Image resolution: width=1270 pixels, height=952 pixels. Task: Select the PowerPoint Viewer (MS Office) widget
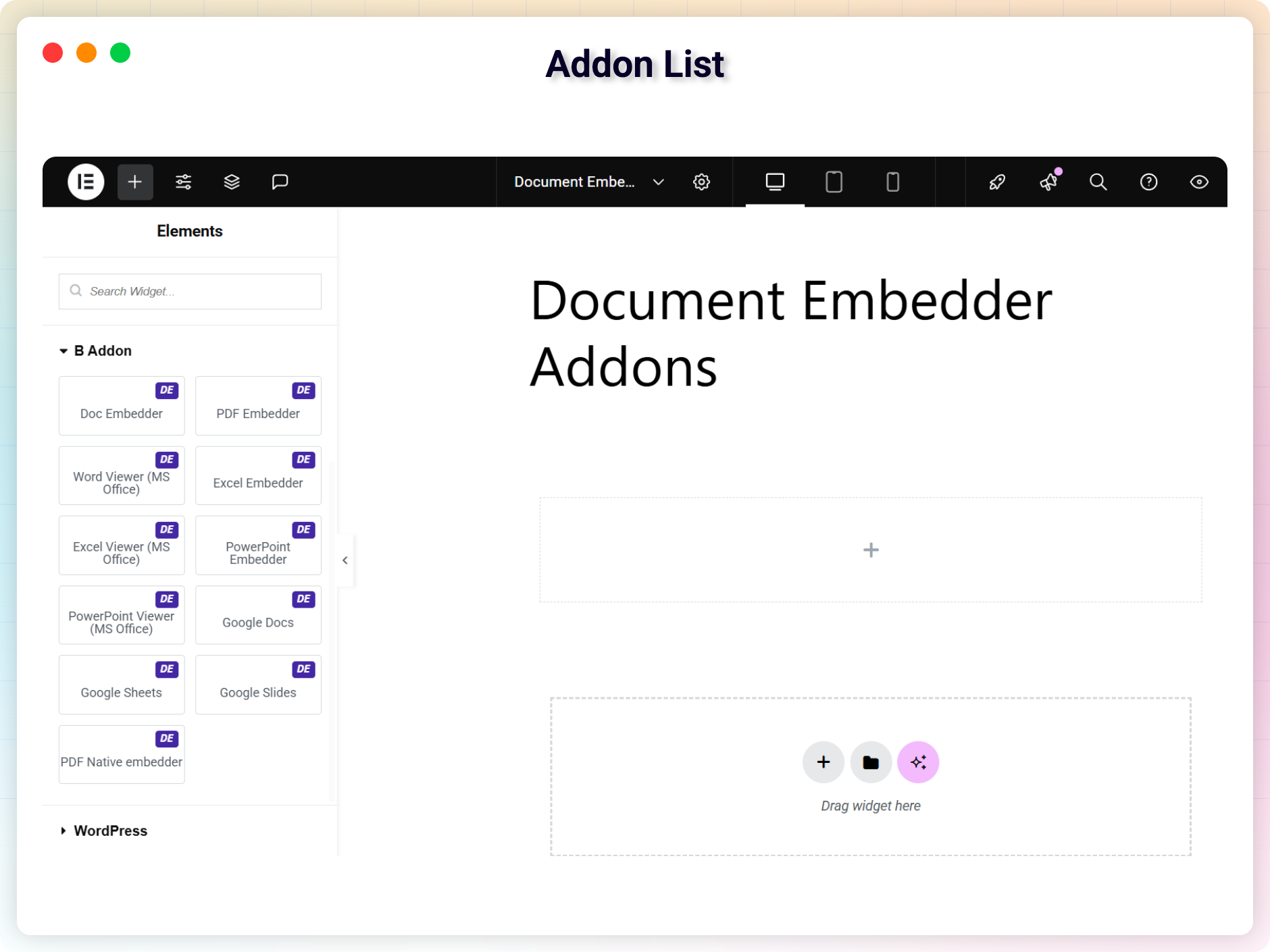tap(122, 614)
